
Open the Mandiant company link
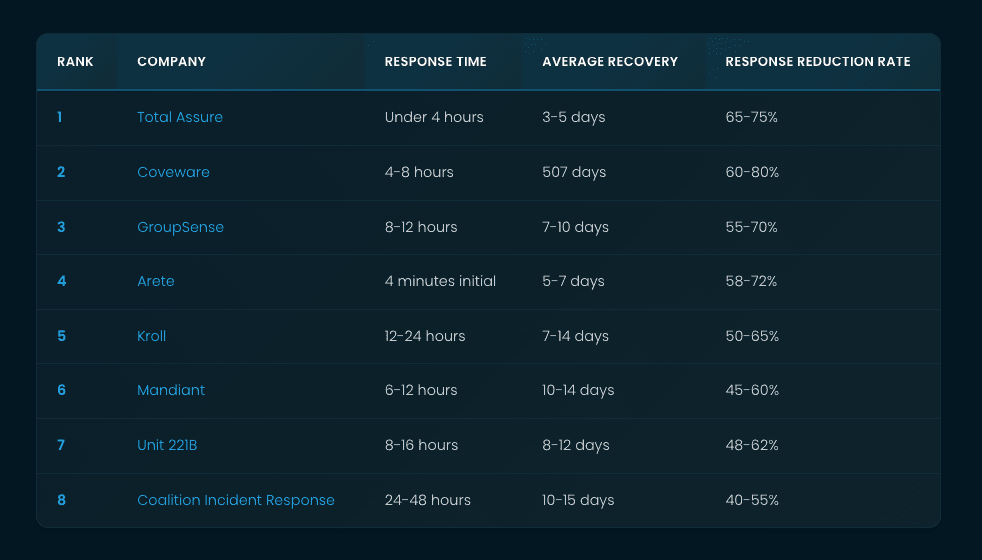click(171, 390)
